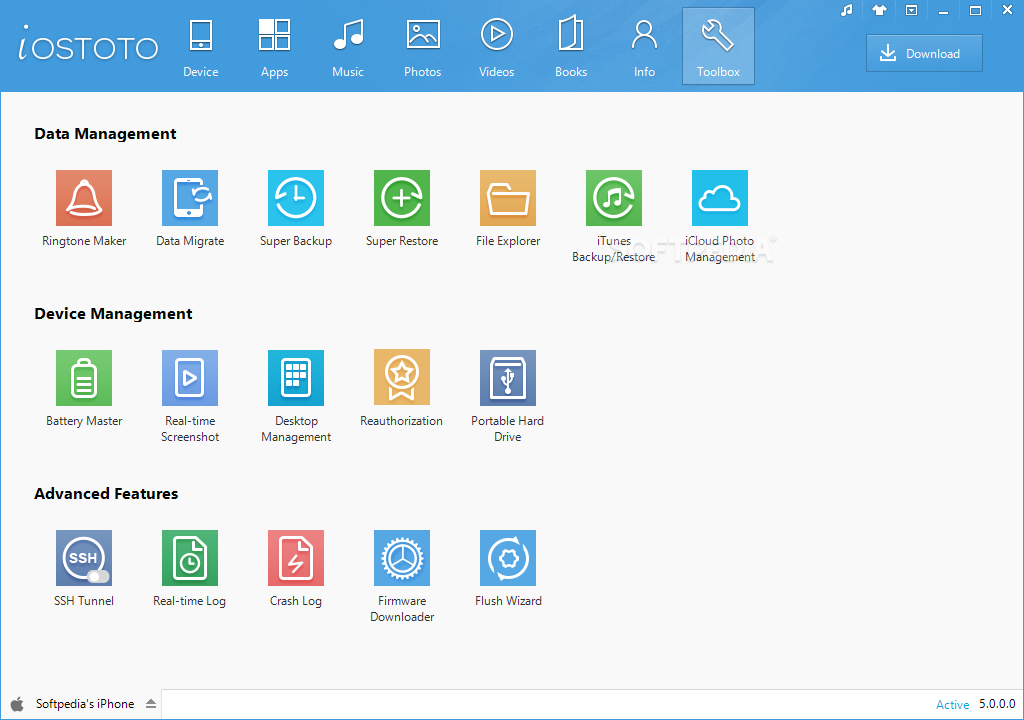
Task: Select the Reauthorization tool
Action: tap(402, 378)
